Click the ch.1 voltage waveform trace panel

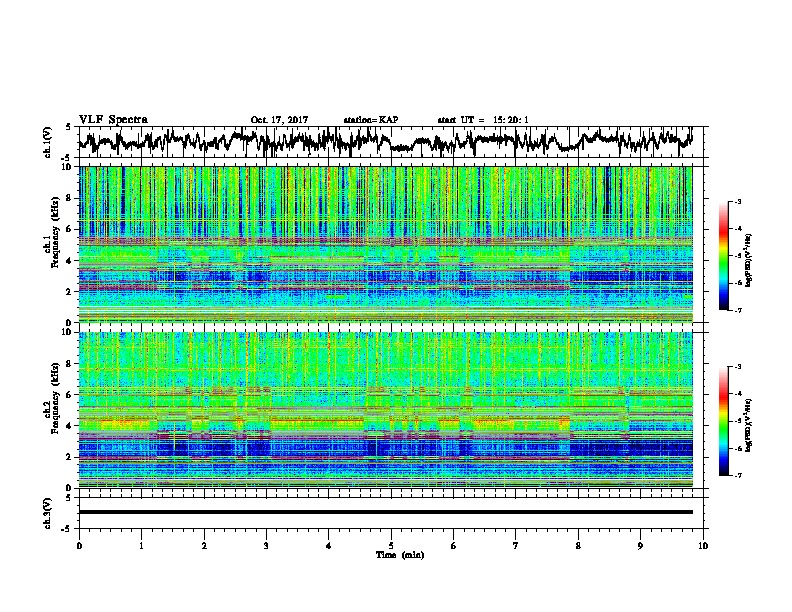pos(391,142)
